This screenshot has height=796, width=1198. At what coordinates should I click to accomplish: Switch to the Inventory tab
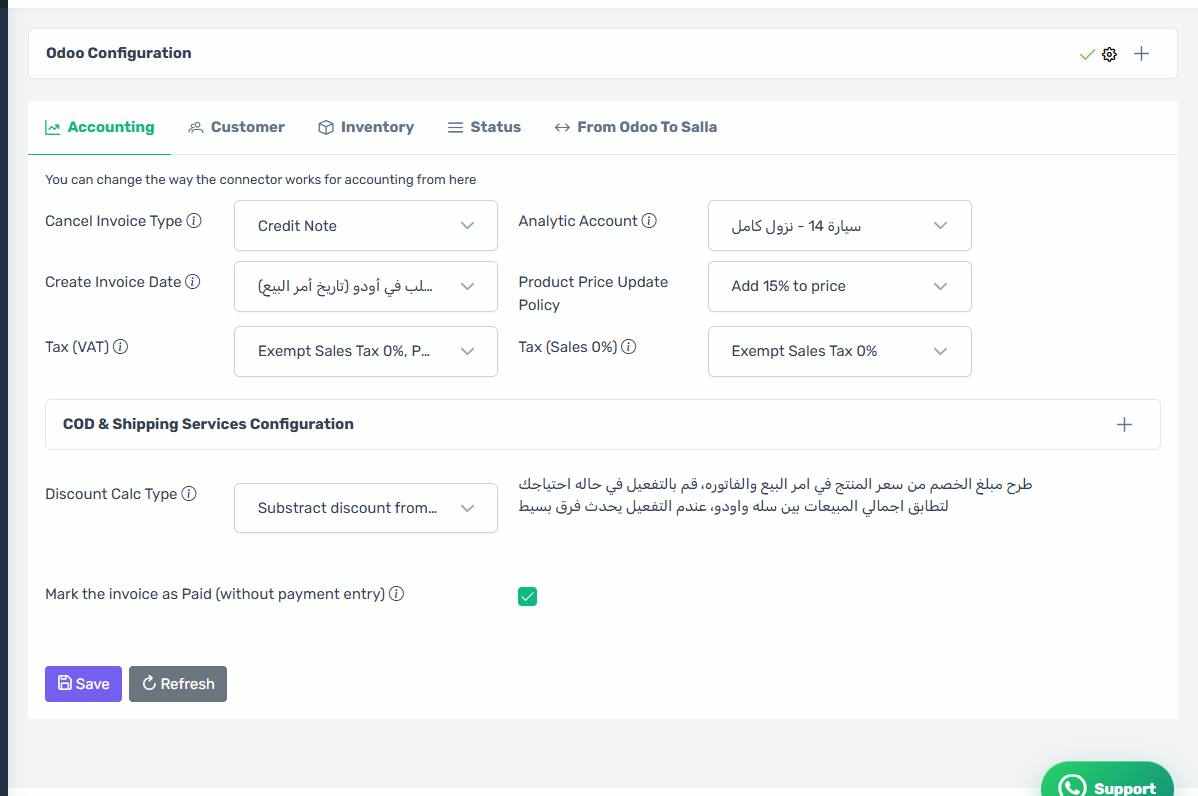tap(366, 128)
